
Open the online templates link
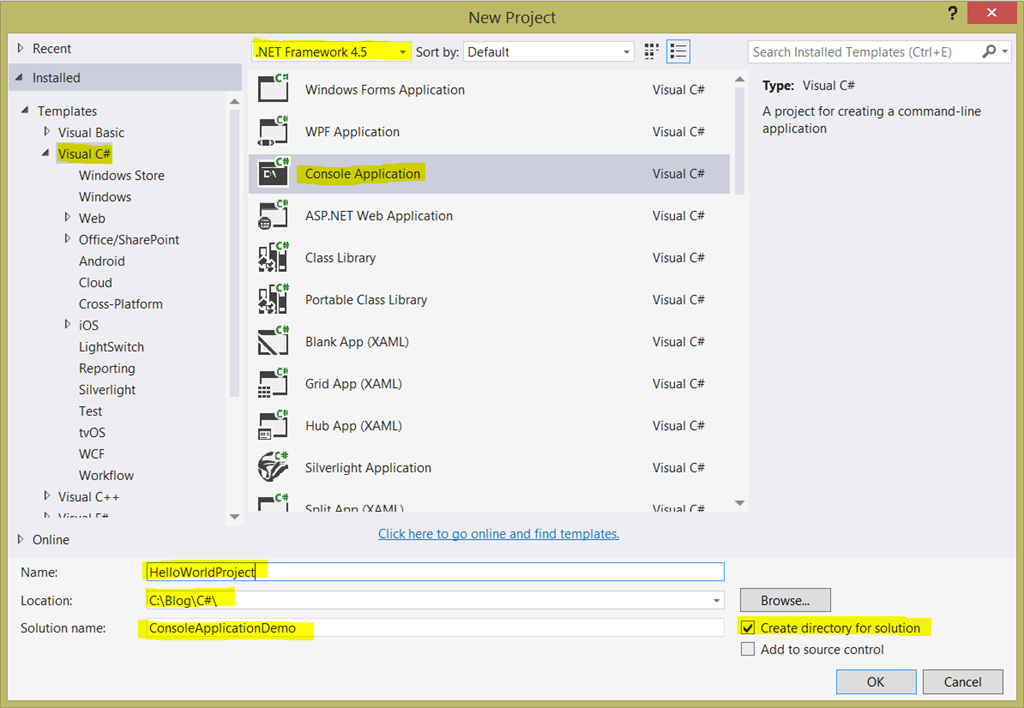(498, 533)
